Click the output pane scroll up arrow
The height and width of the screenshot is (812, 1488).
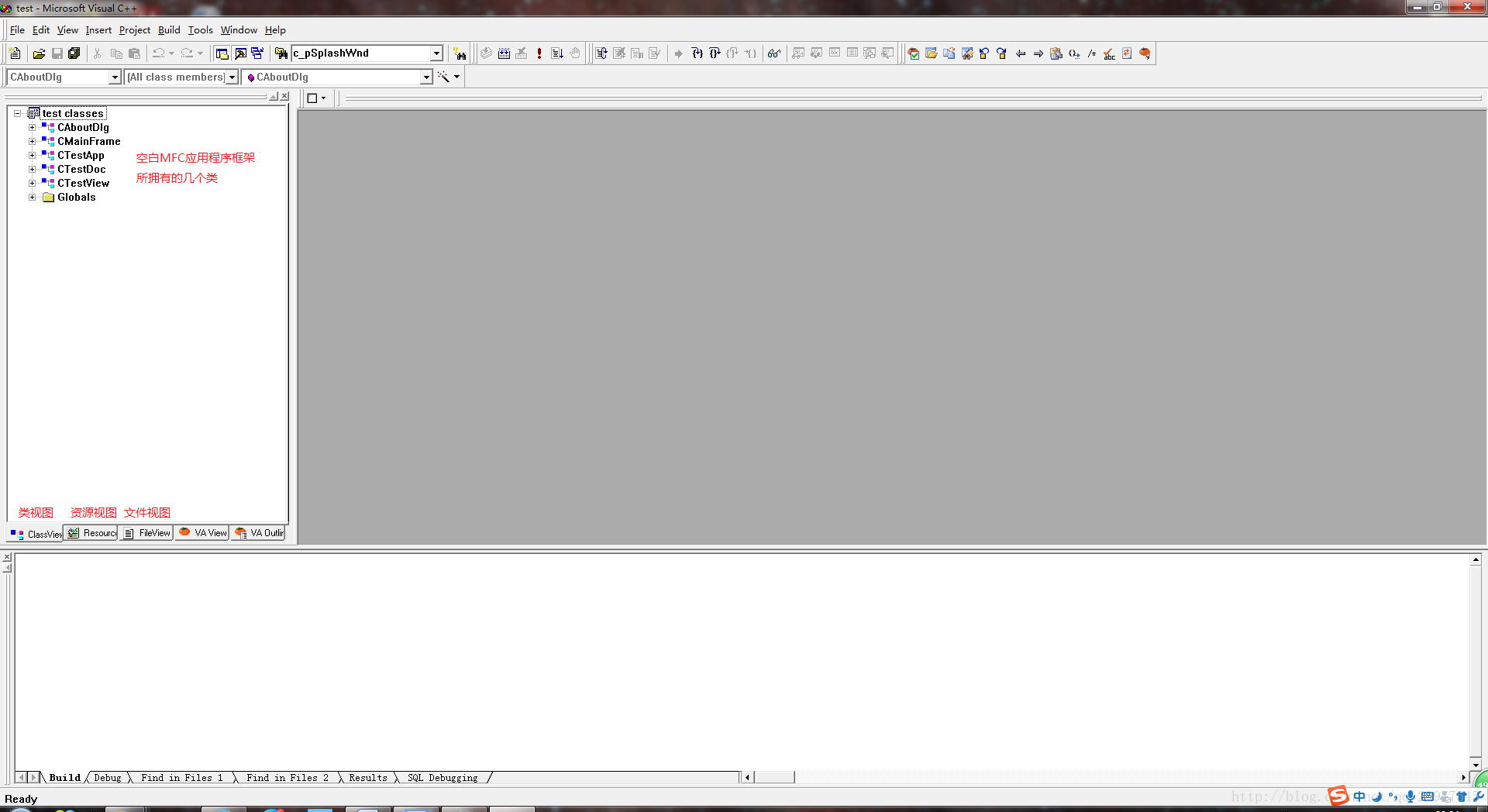(x=1476, y=559)
